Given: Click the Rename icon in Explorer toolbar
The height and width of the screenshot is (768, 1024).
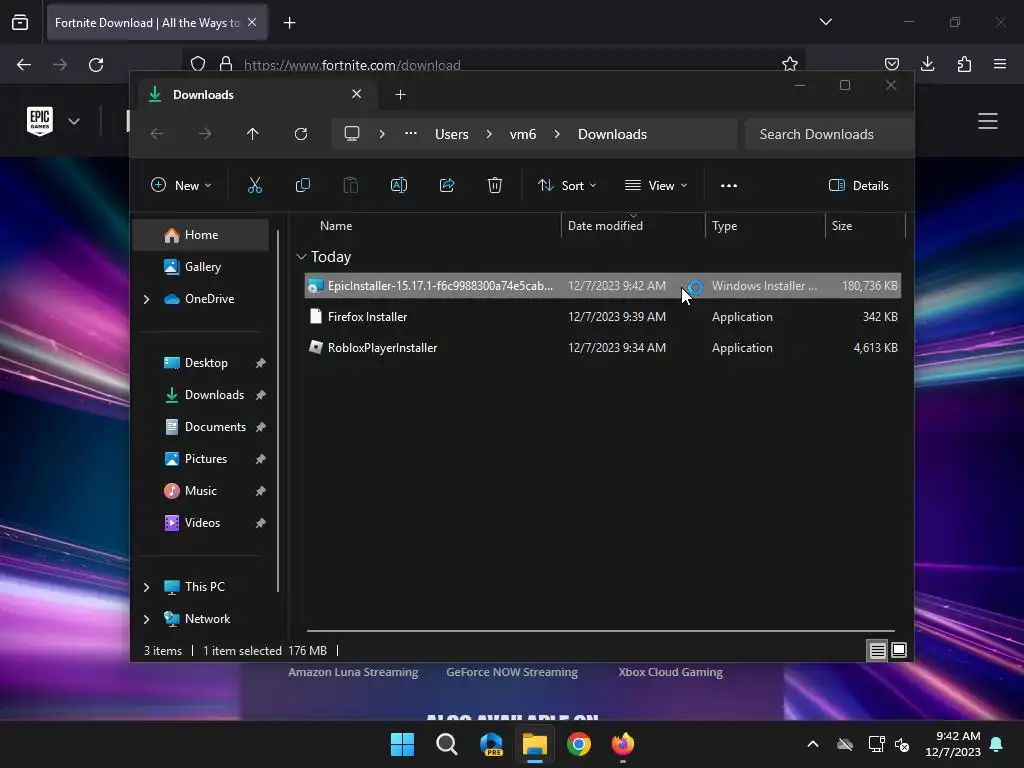Looking at the screenshot, I should click(398, 185).
